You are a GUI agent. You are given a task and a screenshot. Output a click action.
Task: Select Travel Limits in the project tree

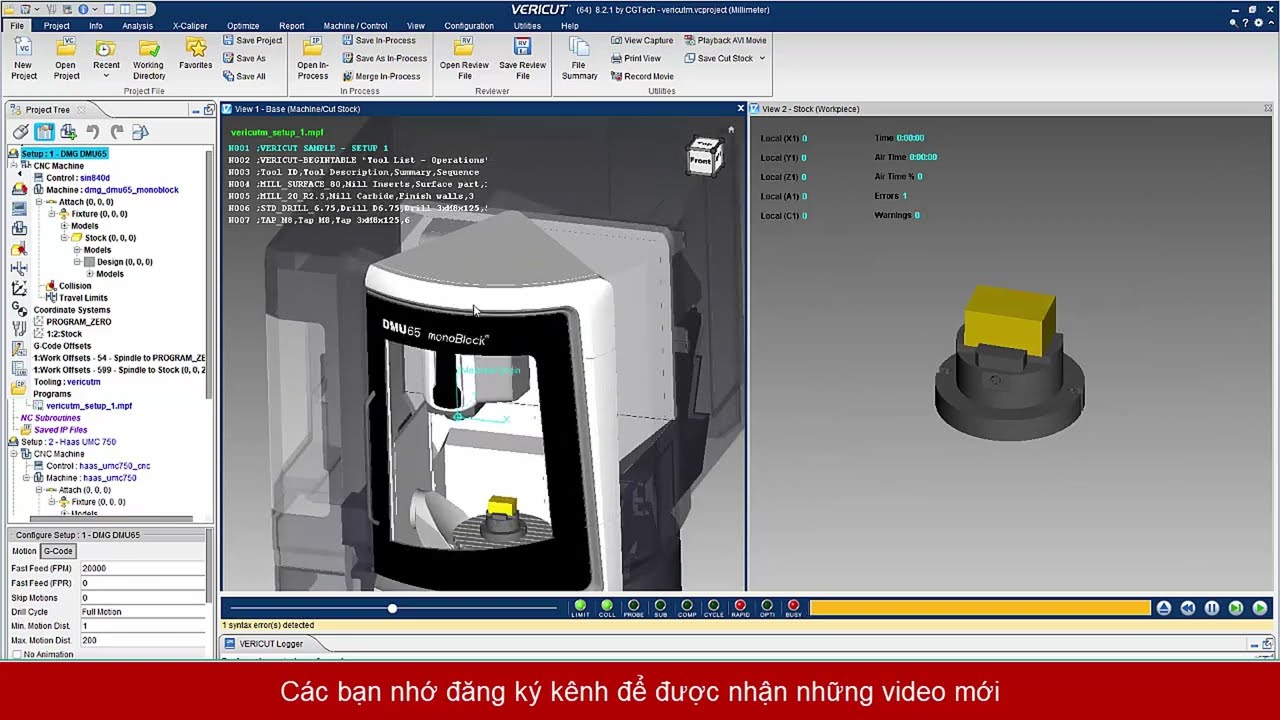pyautogui.click(x=83, y=298)
